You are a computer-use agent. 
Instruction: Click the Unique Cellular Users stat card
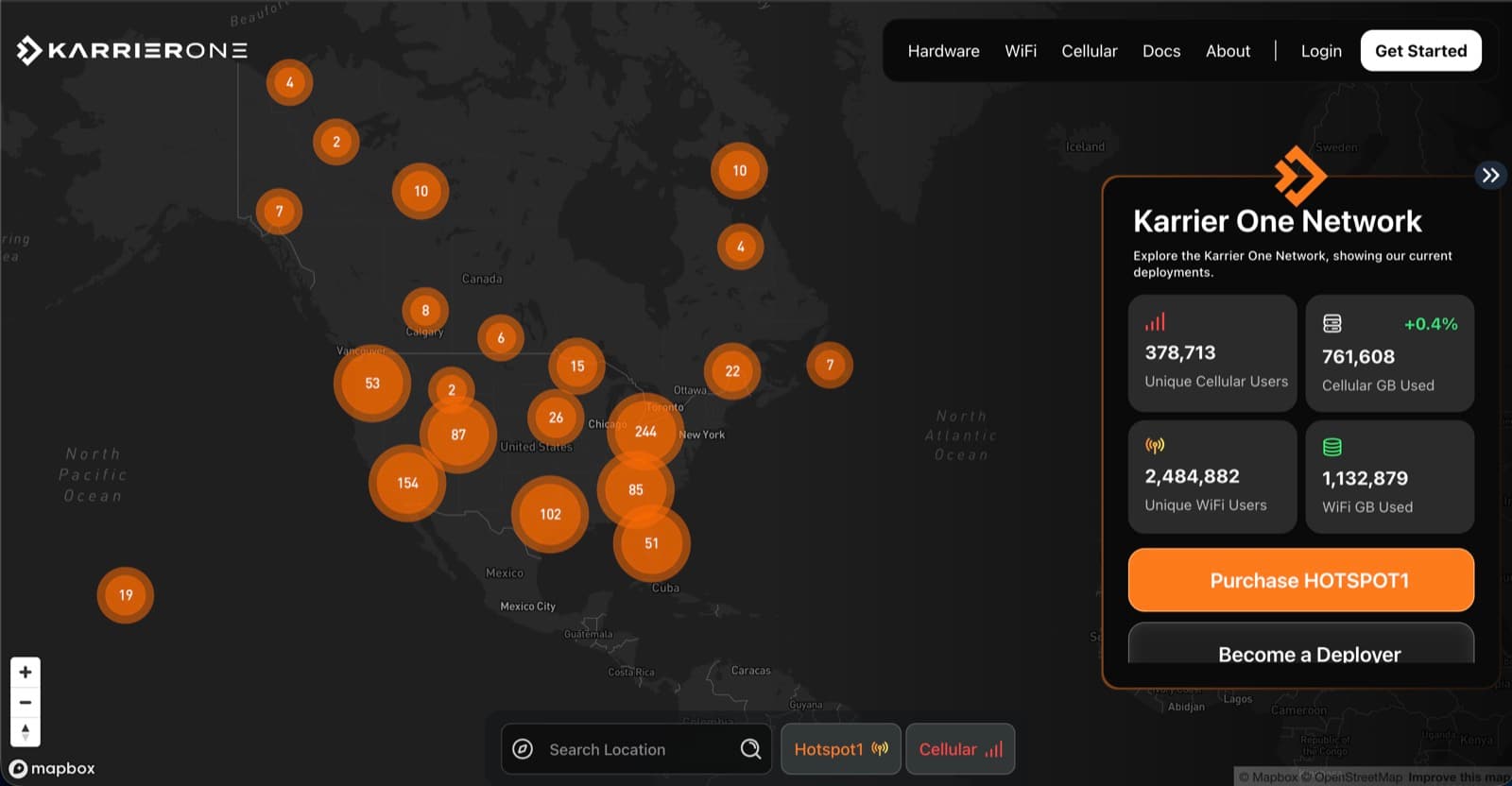click(1212, 353)
